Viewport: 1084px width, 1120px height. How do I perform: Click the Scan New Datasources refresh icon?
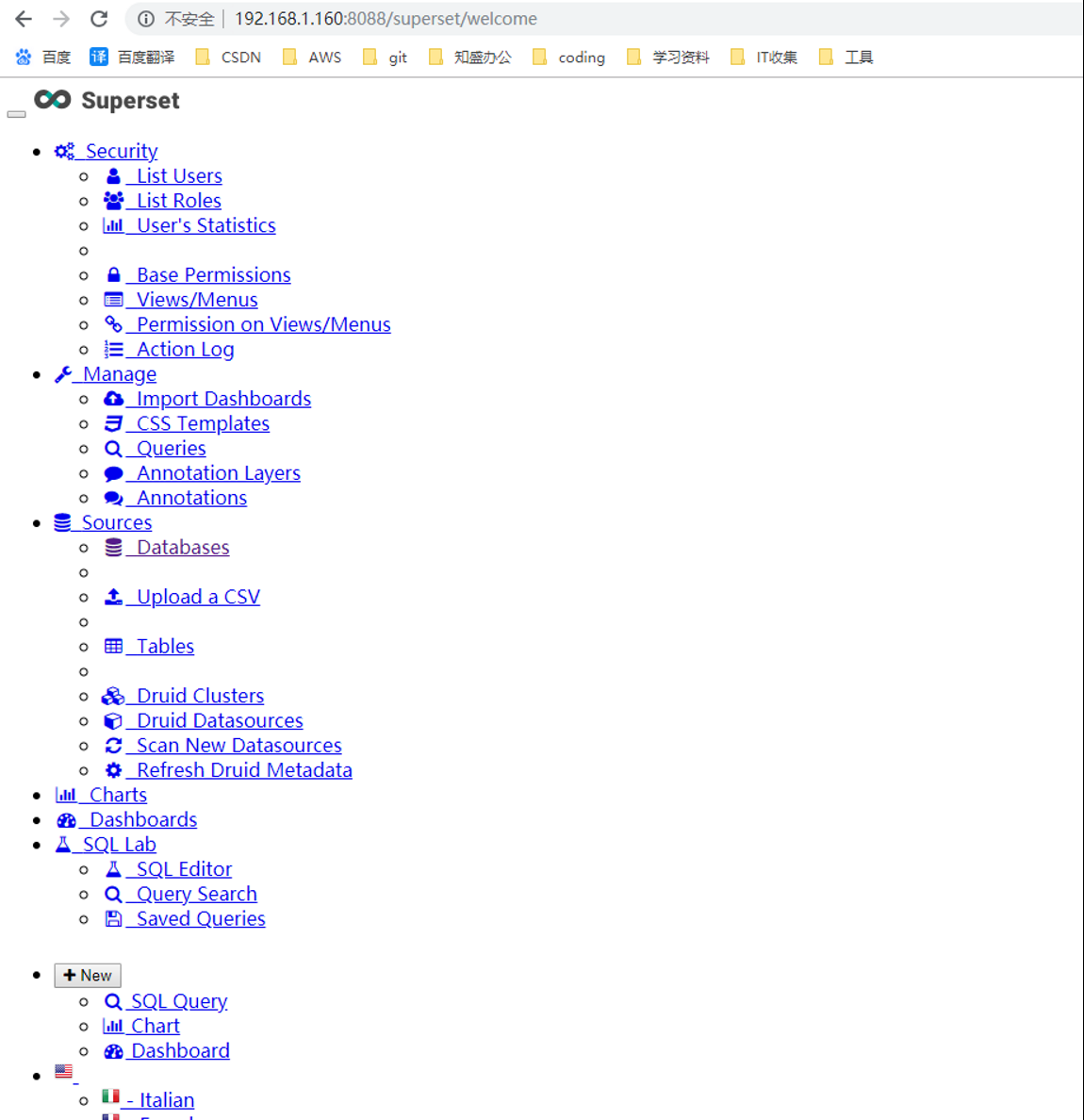click(x=113, y=746)
